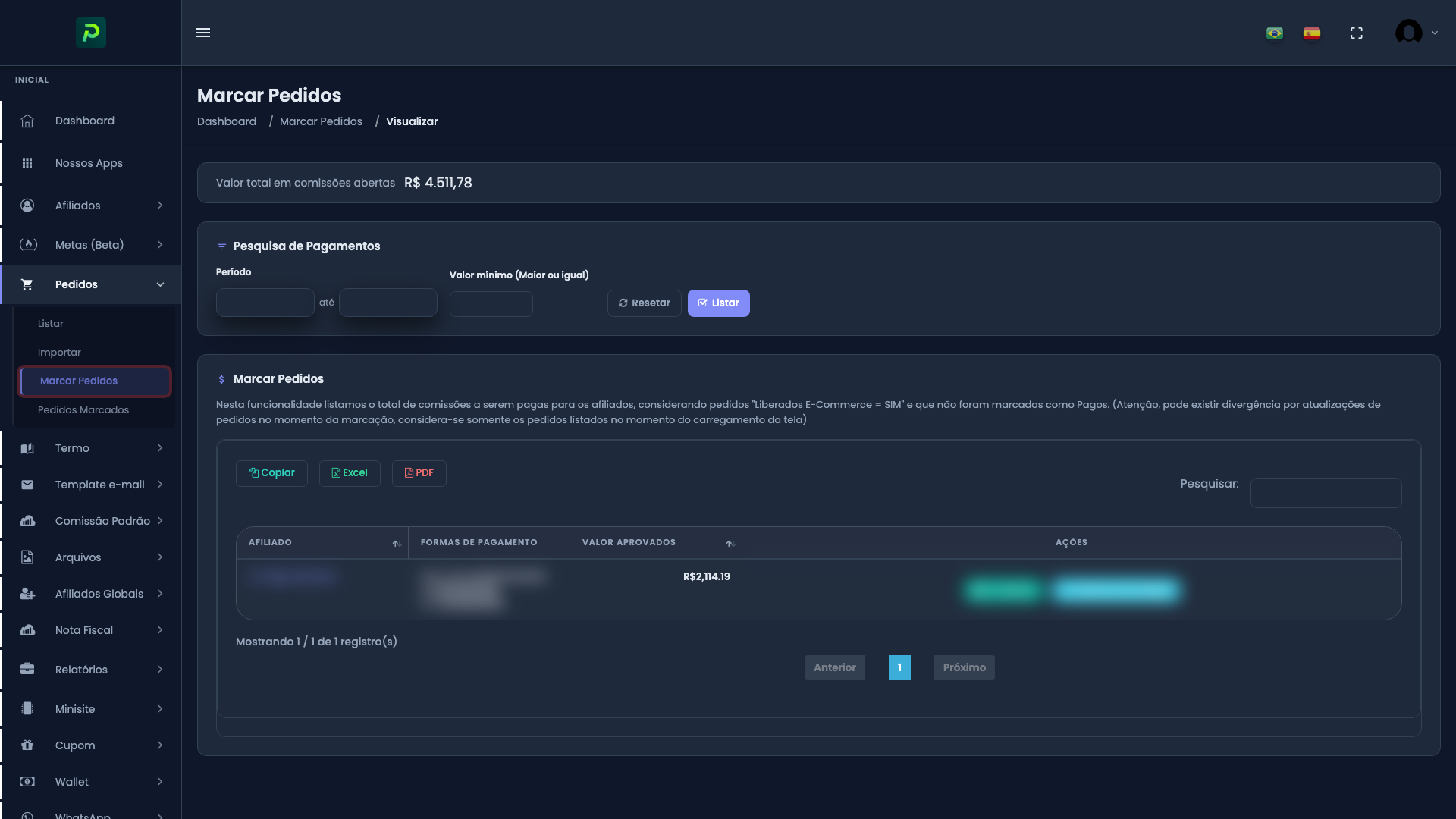Click the Wallet sidebar icon
Screen dimensions: 1456x819
tap(27, 782)
